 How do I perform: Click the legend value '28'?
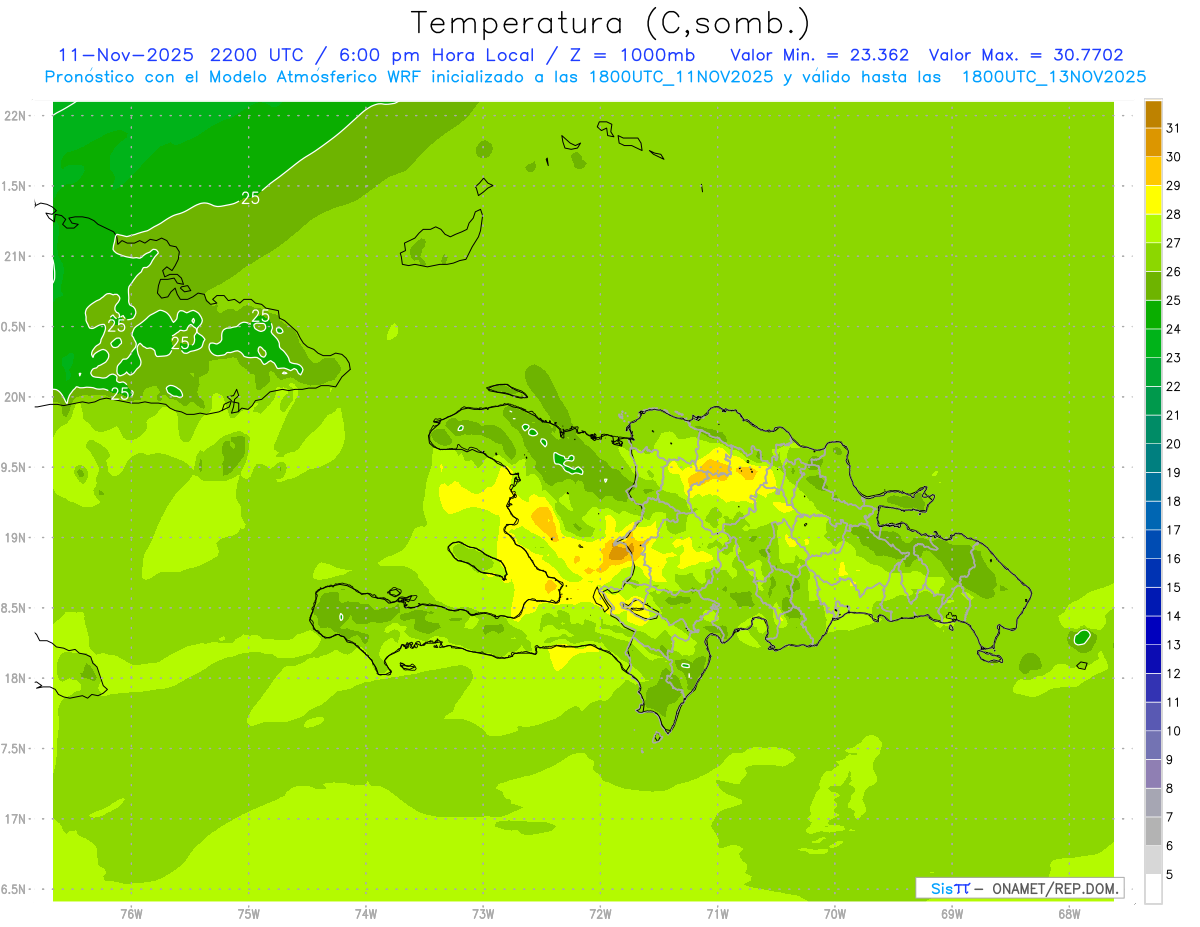(x=1173, y=214)
